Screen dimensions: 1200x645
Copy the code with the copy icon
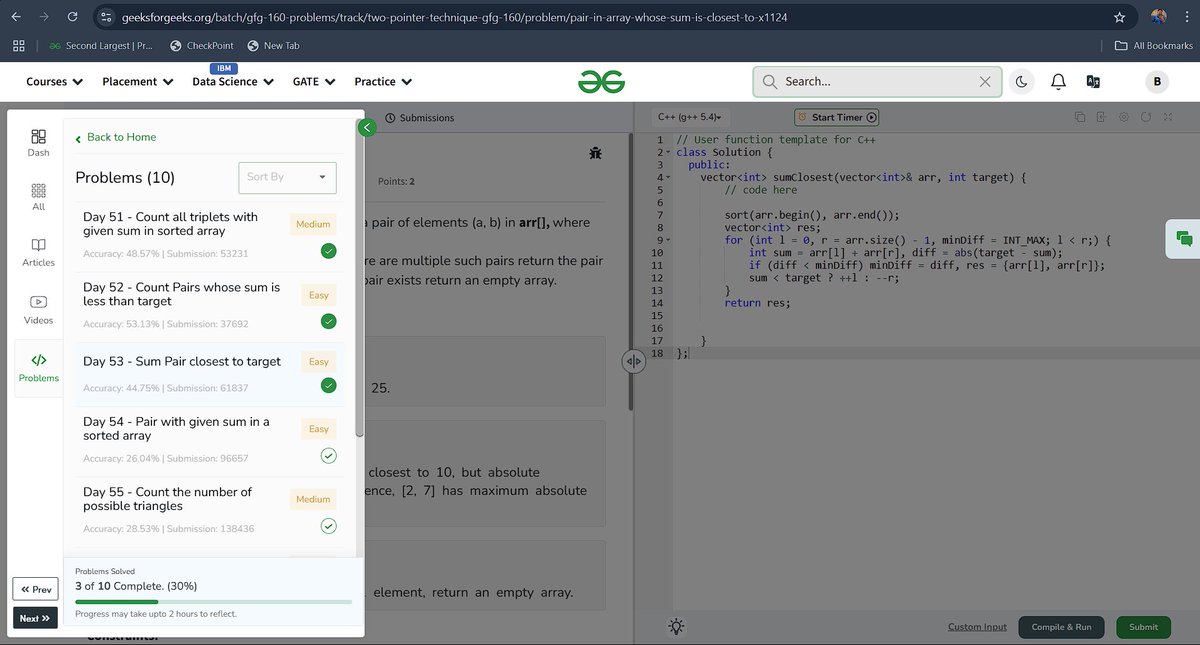pos(1080,117)
